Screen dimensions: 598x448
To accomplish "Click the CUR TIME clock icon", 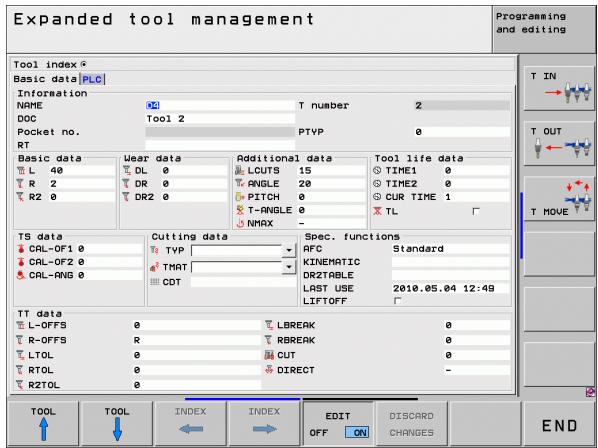I will 377,197.
